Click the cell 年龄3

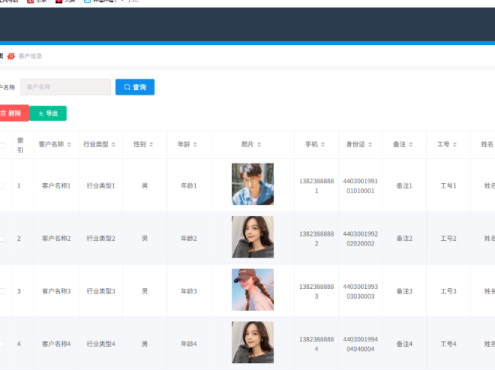click(189, 291)
